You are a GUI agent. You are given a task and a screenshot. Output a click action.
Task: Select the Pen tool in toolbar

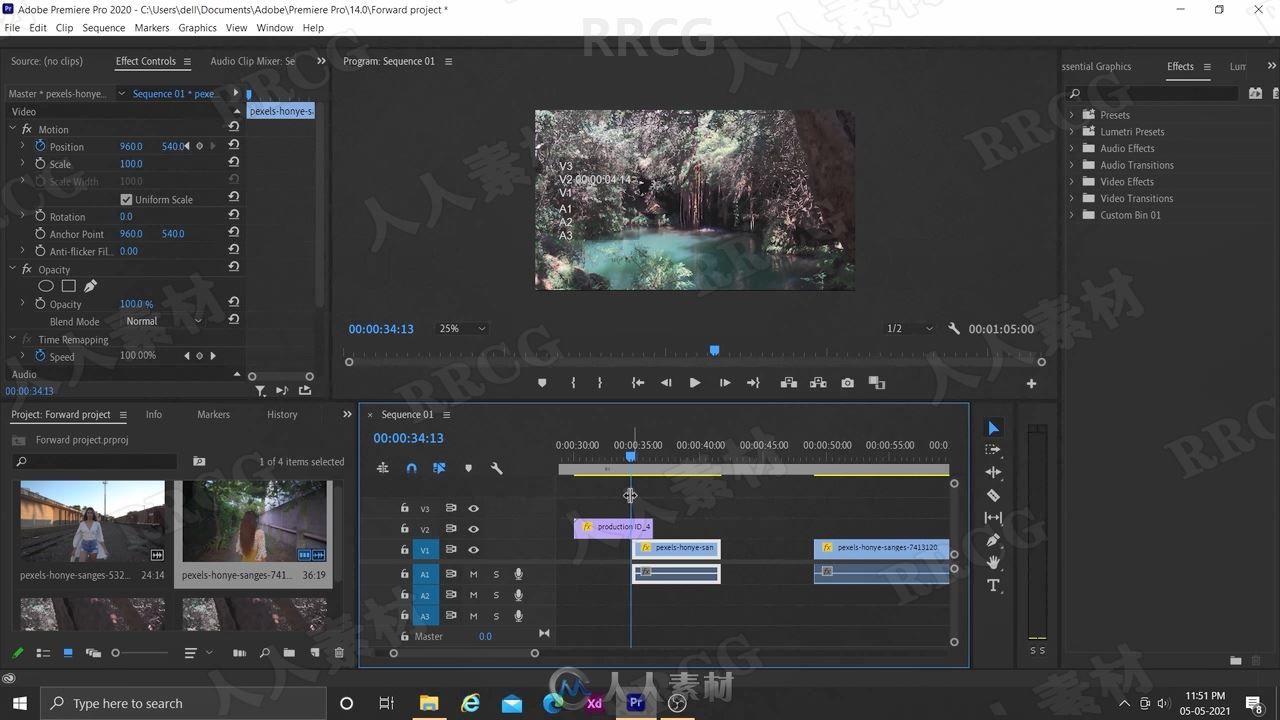[993, 540]
